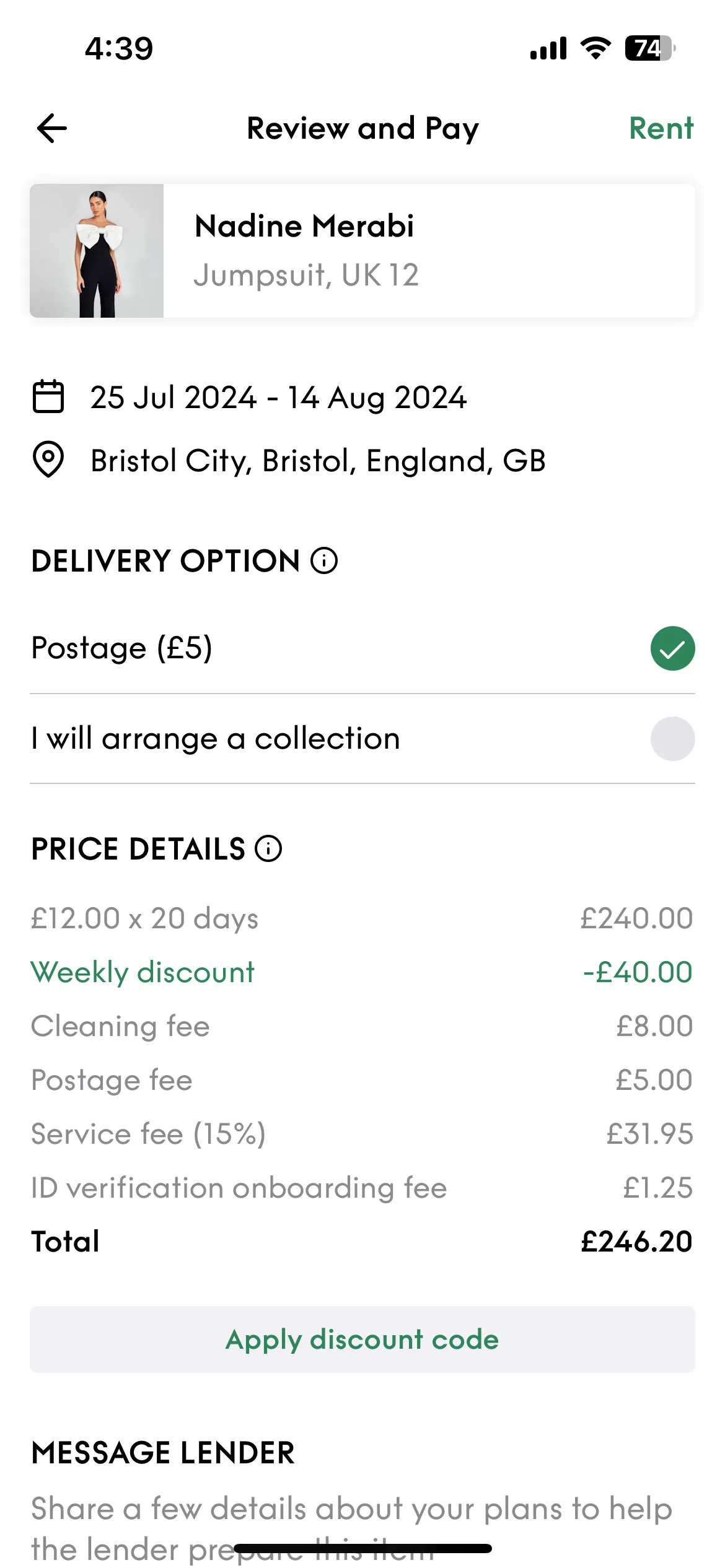Tap the Bristol City location text
725x1568 pixels.
click(318, 461)
